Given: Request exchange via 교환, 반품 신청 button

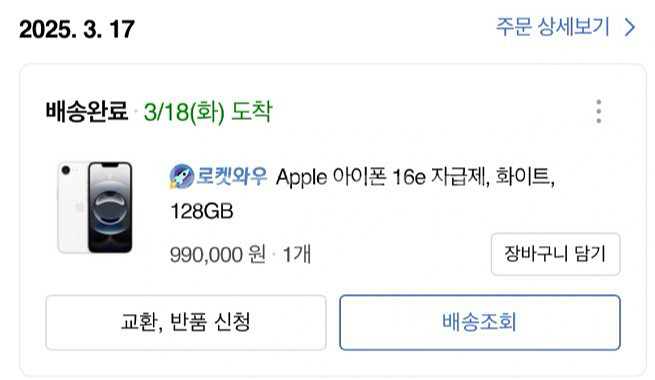Looking at the screenshot, I should point(186,322).
